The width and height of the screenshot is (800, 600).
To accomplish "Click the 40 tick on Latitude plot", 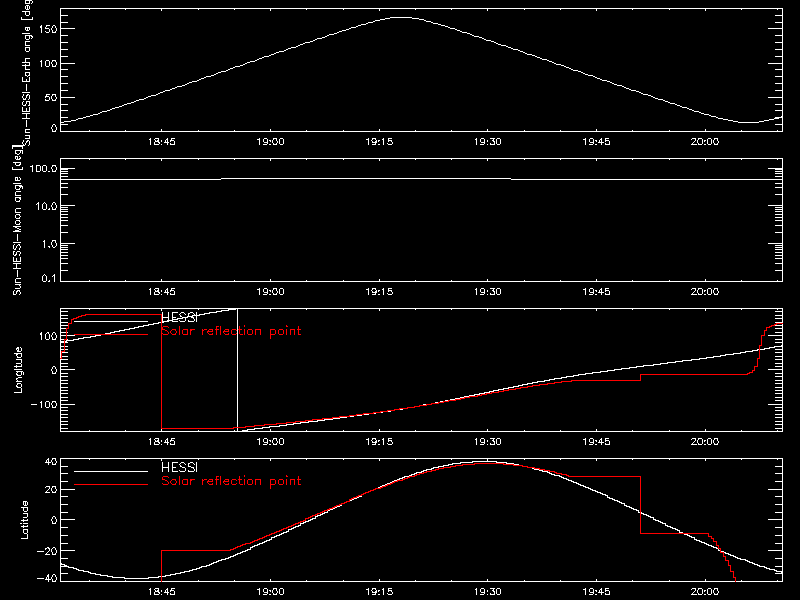I will pos(51,462).
